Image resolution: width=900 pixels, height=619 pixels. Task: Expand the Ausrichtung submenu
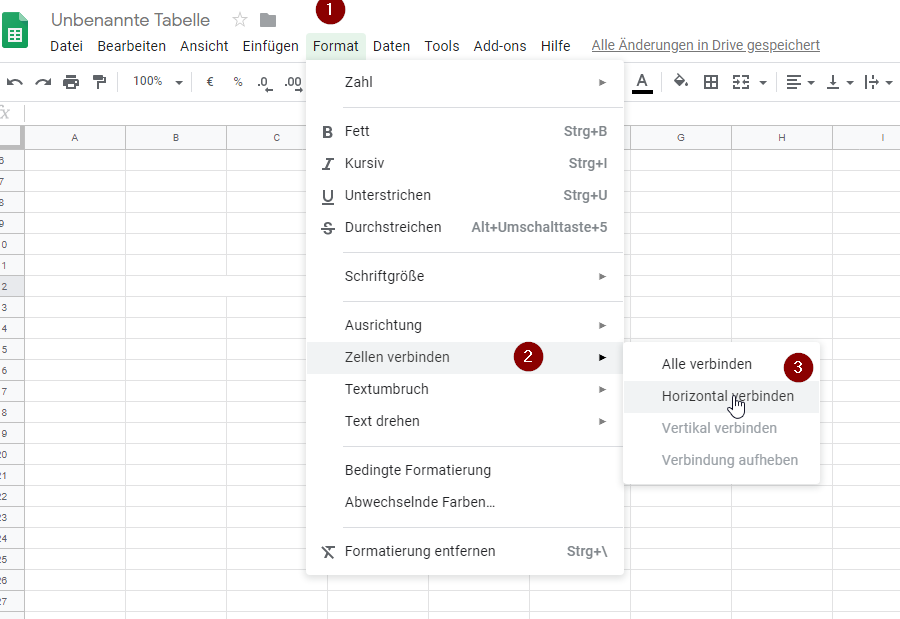[x=465, y=326]
